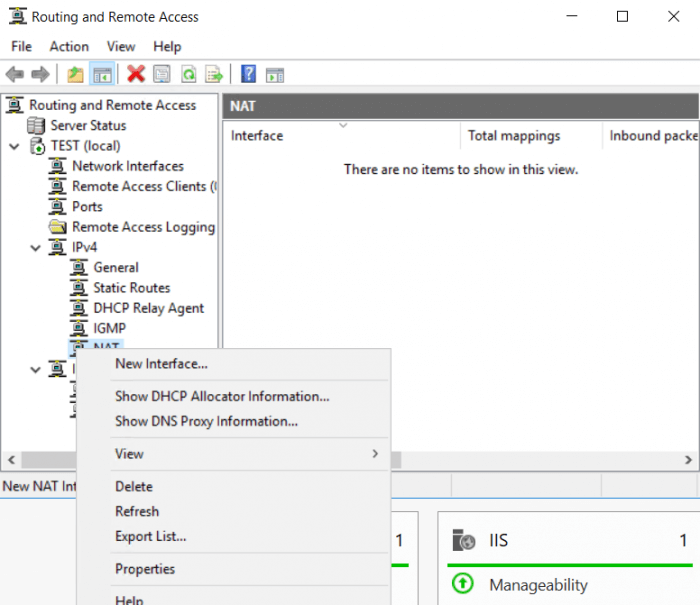700x605 pixels.
Task: Choose New Interface... from the context menu
Action: pyautogui.click(x=161, y=364)
